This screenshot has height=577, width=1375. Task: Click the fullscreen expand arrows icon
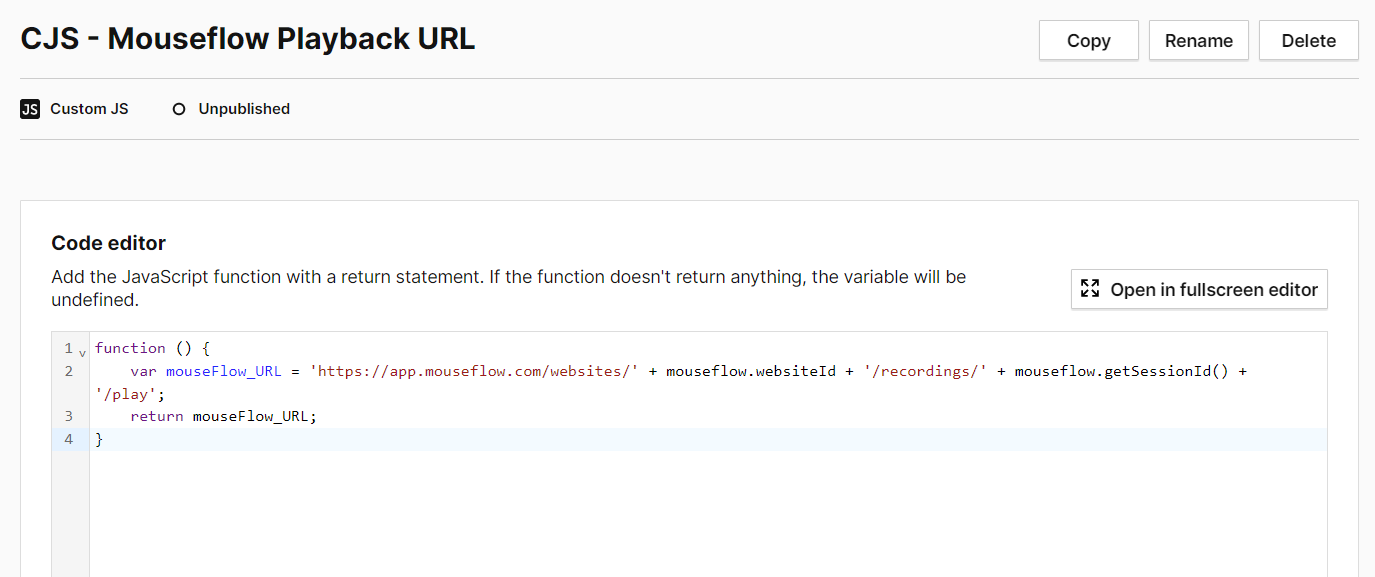click(1090, 289)
